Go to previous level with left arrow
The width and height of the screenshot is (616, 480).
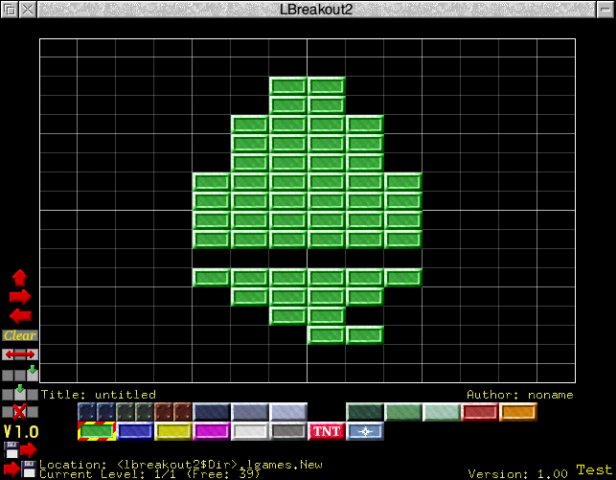click(20, 316)
